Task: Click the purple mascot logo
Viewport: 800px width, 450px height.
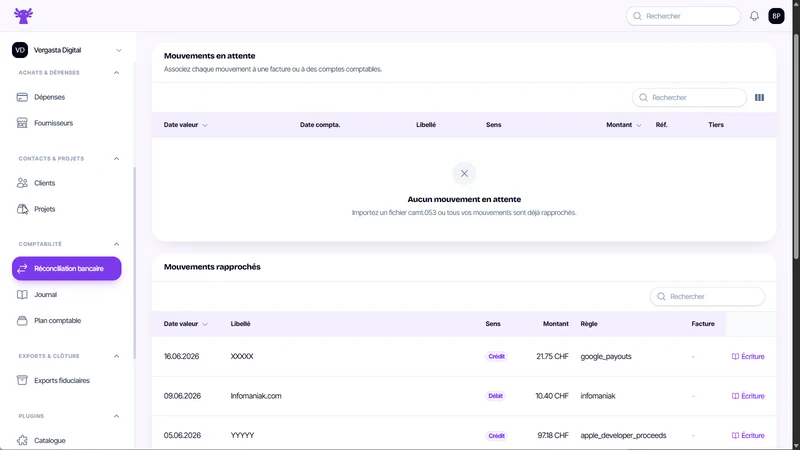Action: [23, 16]
